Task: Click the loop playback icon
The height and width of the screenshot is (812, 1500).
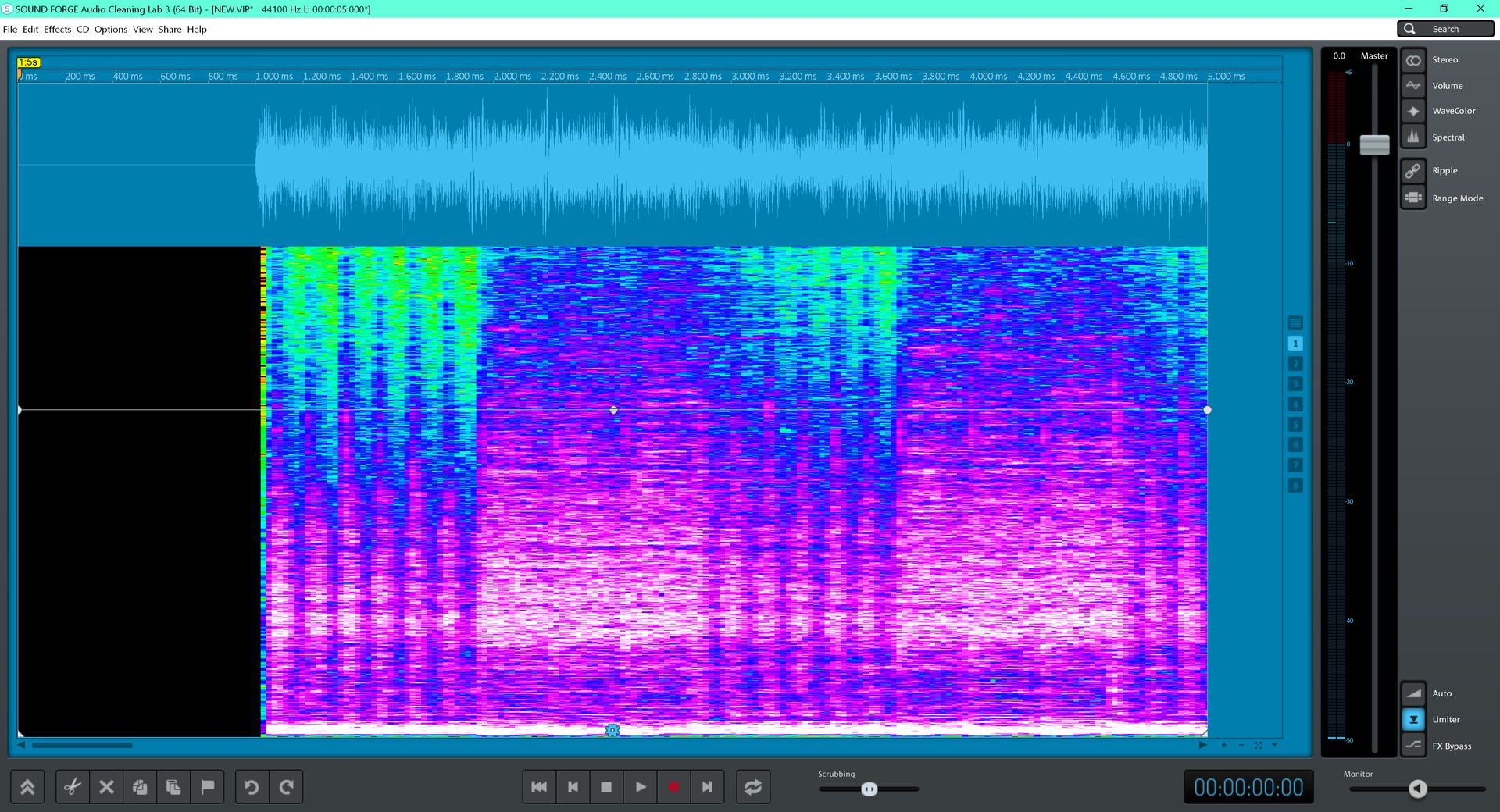Action: (753, 787)
